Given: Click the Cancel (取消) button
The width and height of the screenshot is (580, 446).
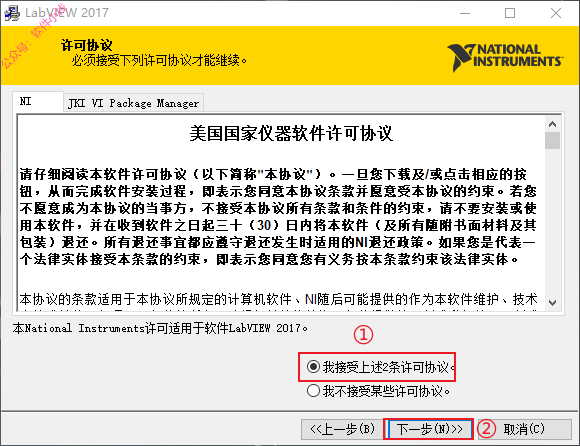Looking at the screenshot, I should 525,429.
